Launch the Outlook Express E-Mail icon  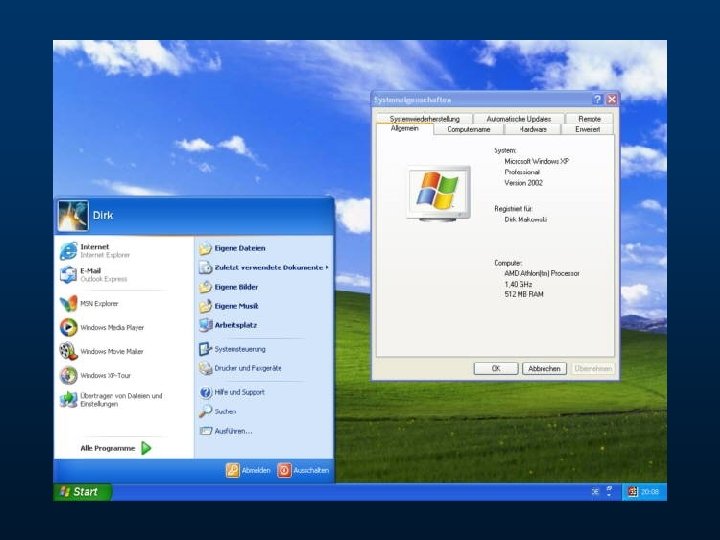(x=68, y=275)
